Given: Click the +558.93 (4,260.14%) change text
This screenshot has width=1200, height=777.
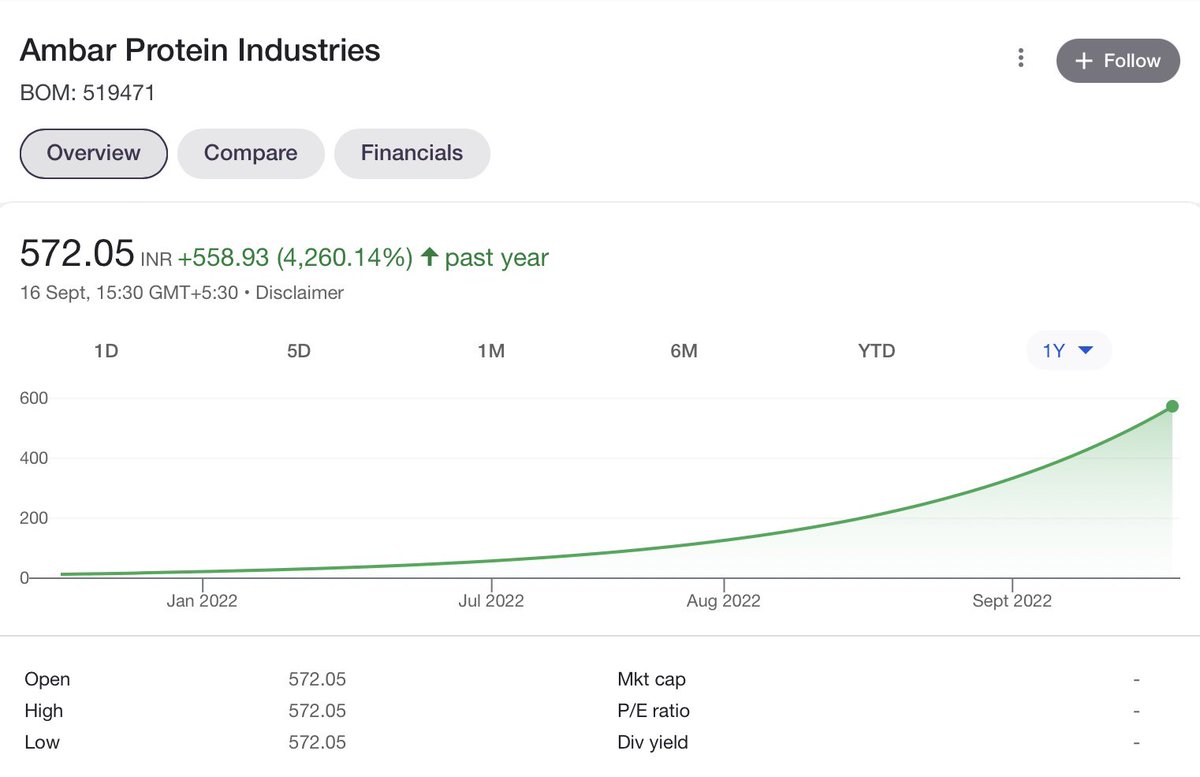Looking at the screenshot, I should pos(295,258).
